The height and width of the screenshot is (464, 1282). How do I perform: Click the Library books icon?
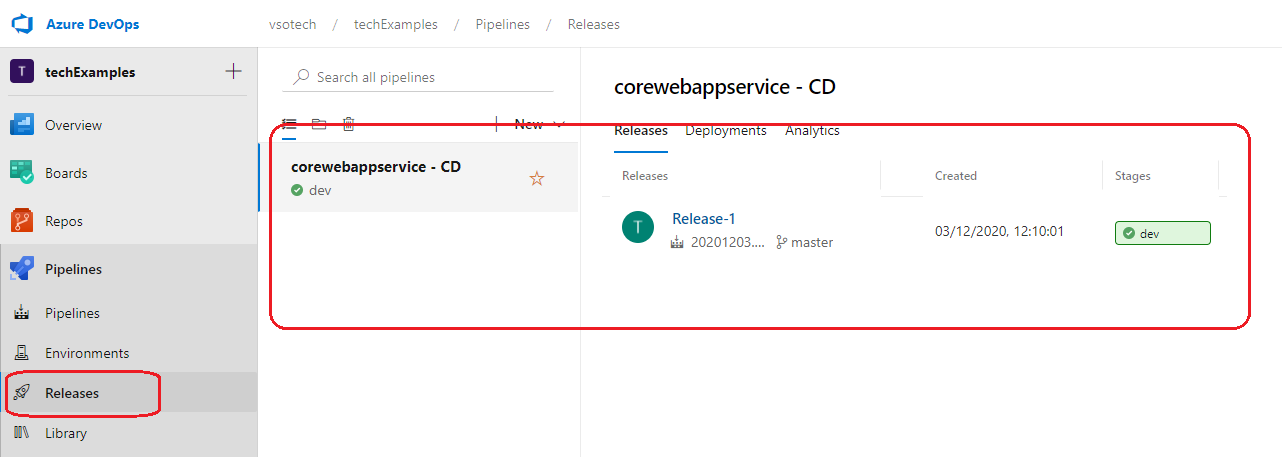[22, 433]
